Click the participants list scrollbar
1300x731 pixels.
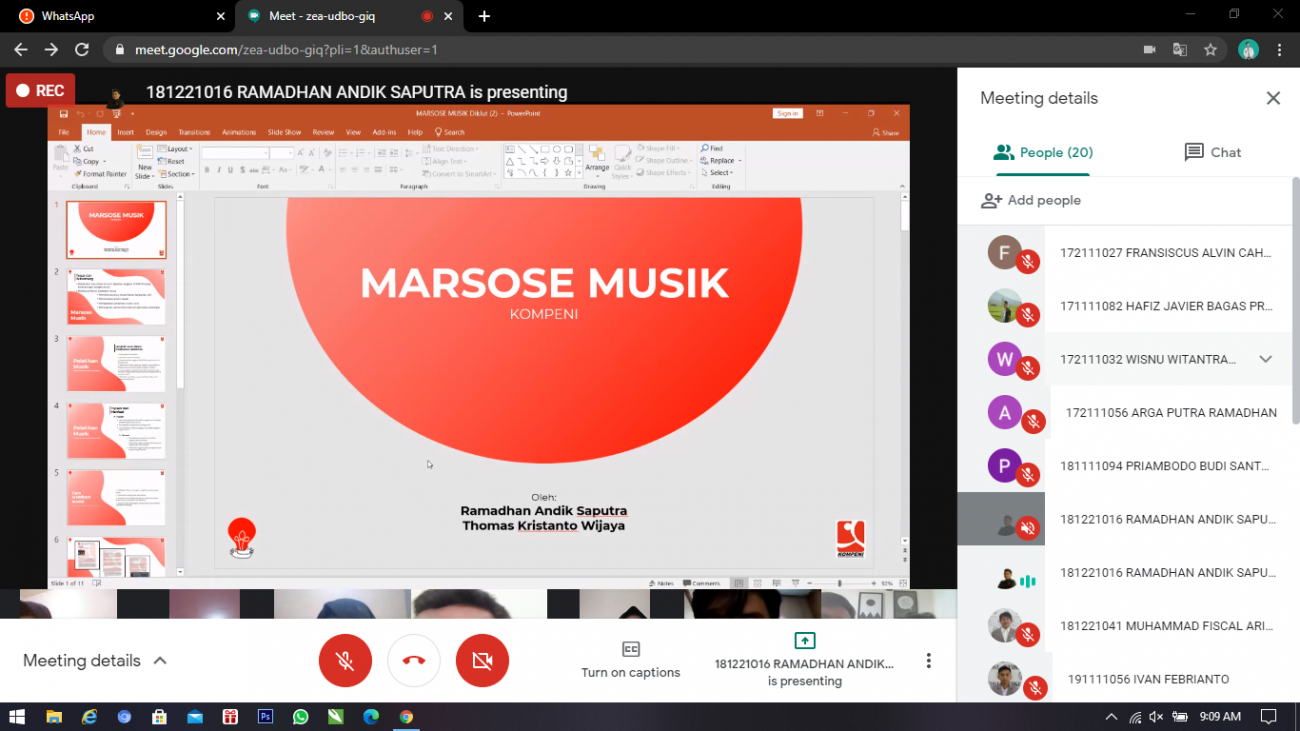[1295, 300]
